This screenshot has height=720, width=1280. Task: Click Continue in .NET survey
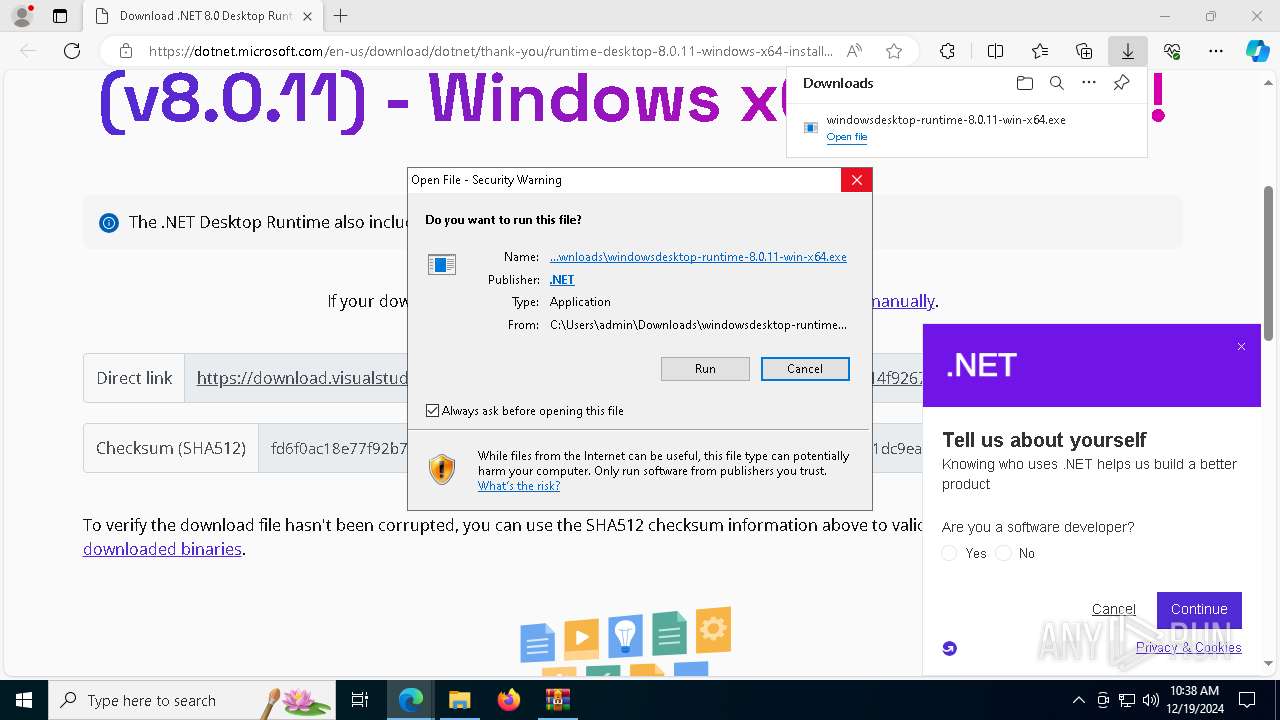point(1199,609)
